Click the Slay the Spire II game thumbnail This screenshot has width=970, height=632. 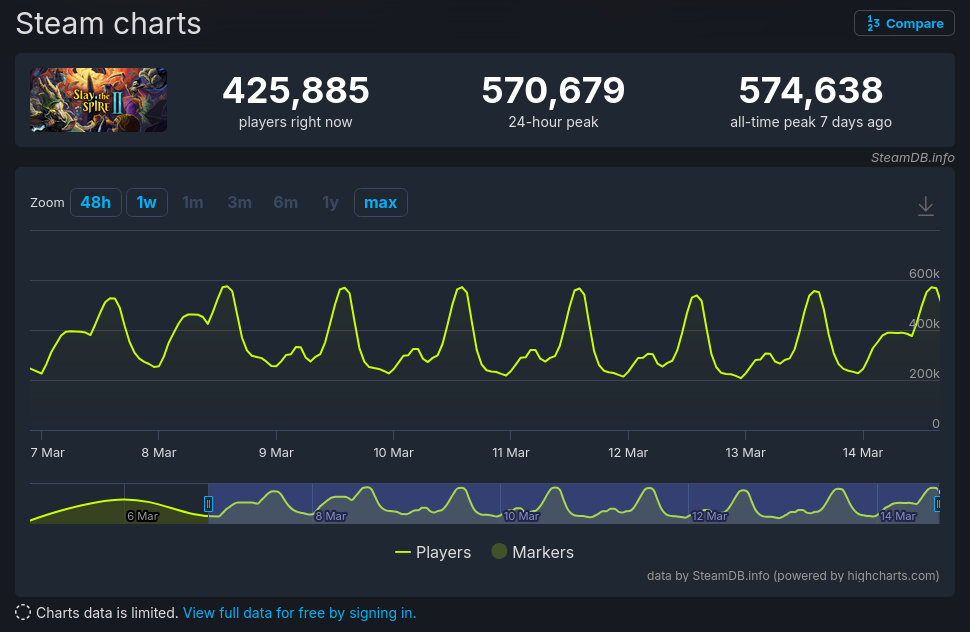click(x=98, y=100)
